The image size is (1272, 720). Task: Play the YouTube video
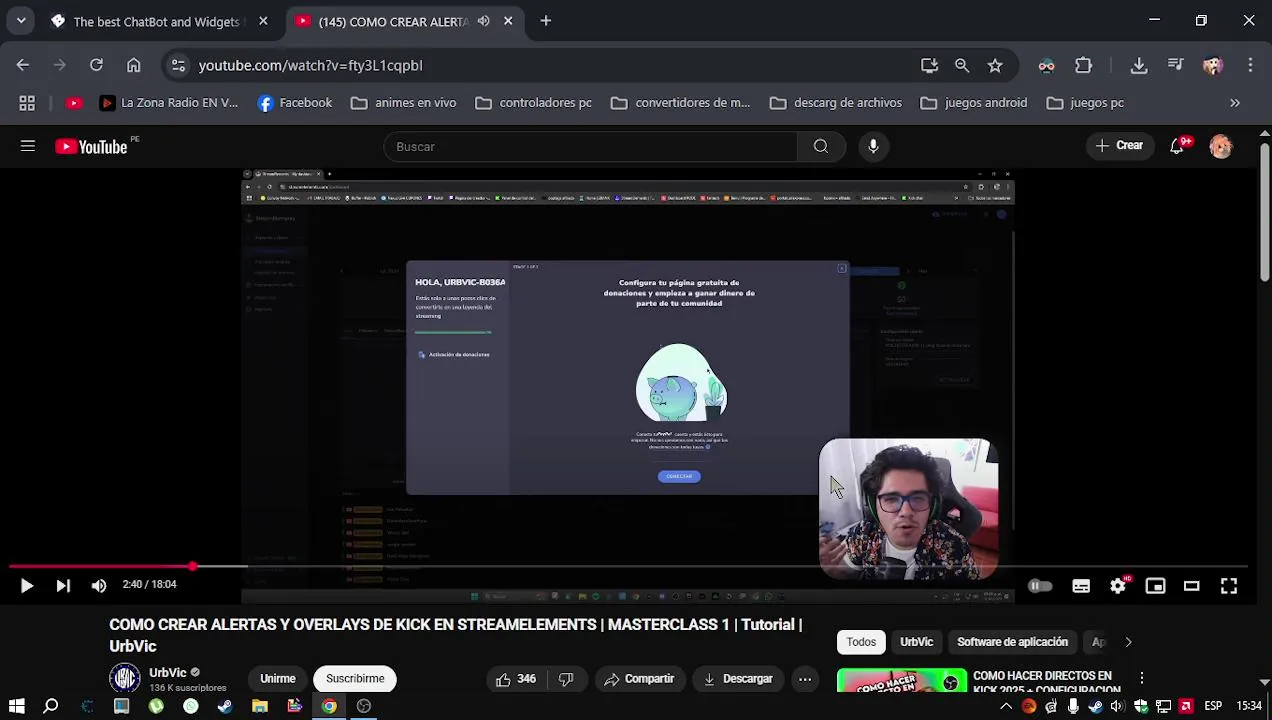[26, 586]
